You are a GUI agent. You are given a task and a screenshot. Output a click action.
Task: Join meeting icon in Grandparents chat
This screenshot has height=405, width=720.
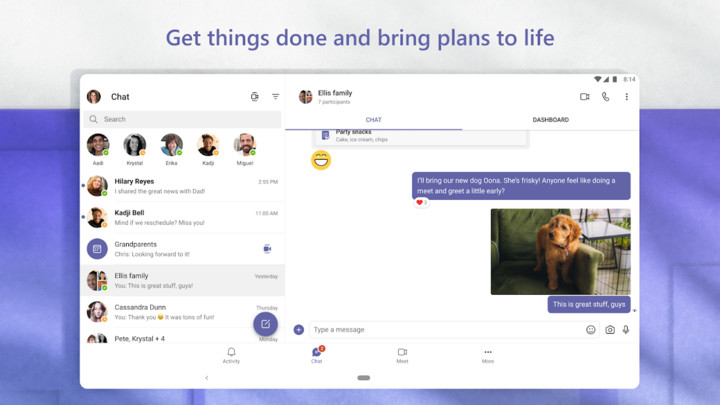click(267, 249)
